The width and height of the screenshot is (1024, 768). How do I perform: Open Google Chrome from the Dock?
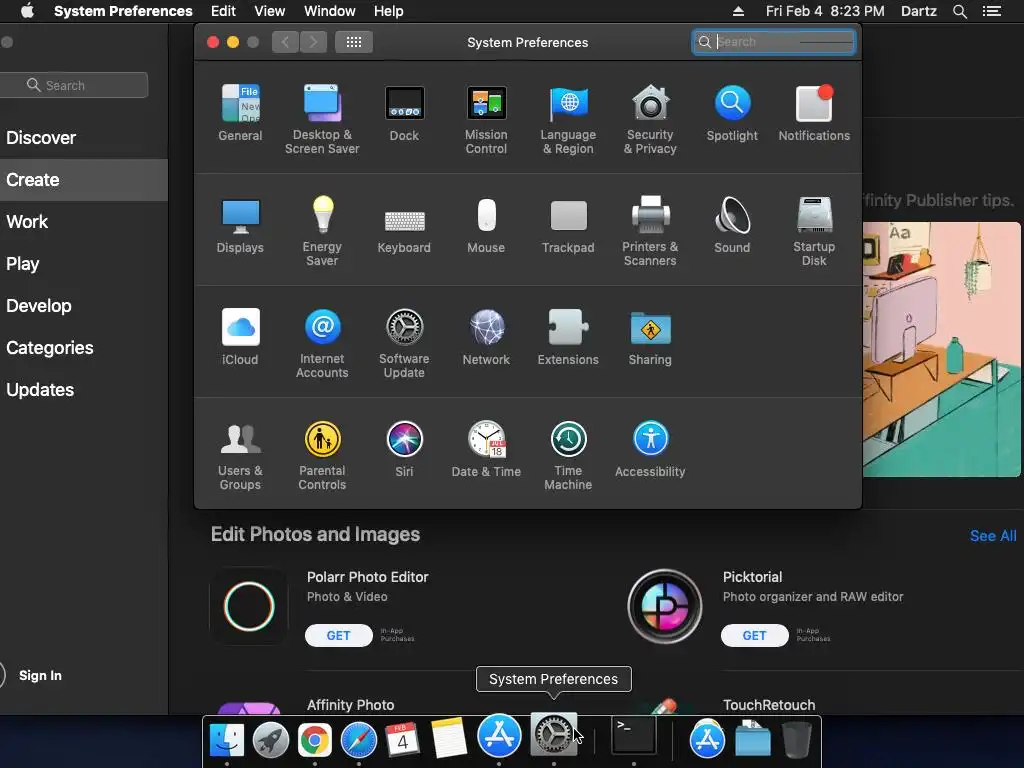[x=315, y=740]
